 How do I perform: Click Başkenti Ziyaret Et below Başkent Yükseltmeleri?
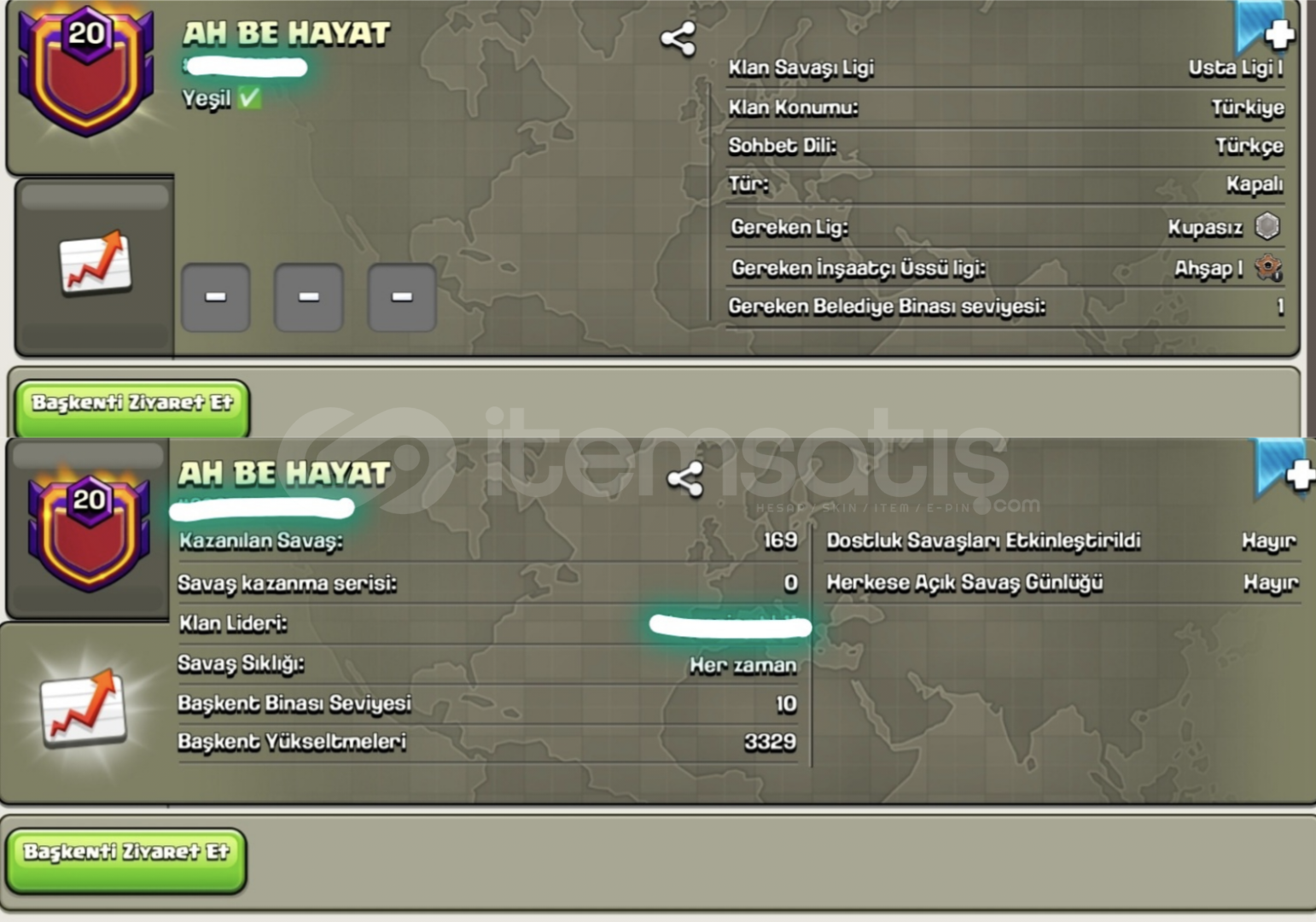(x=126, y=854)
